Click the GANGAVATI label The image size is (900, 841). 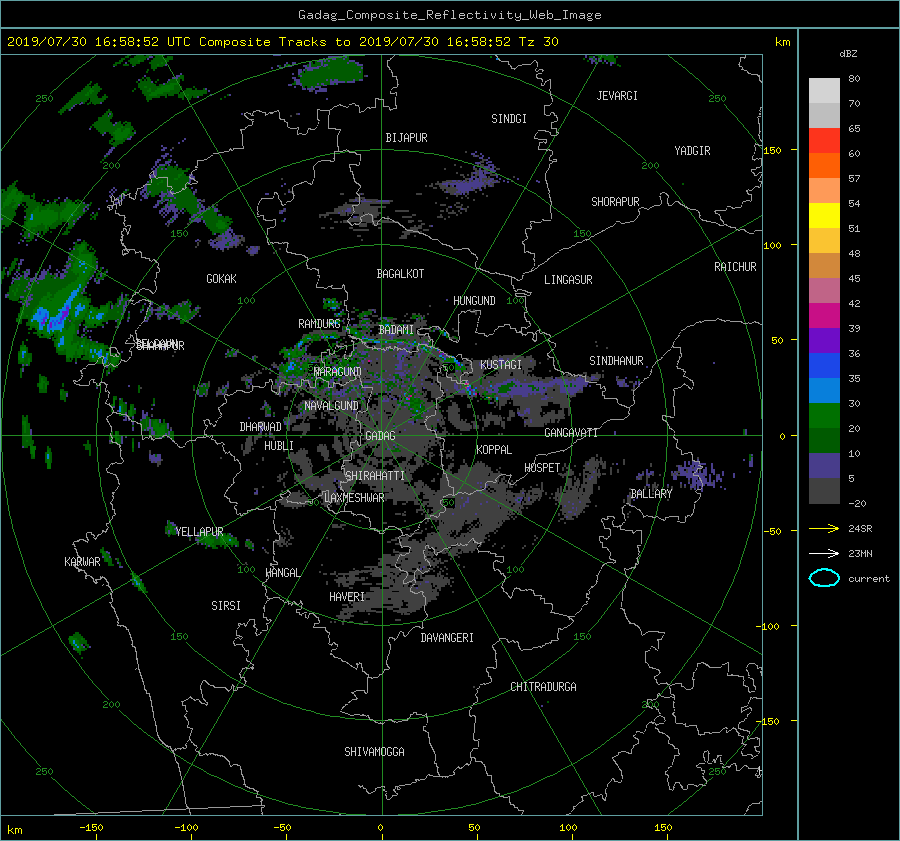click(x=571, y=433)
